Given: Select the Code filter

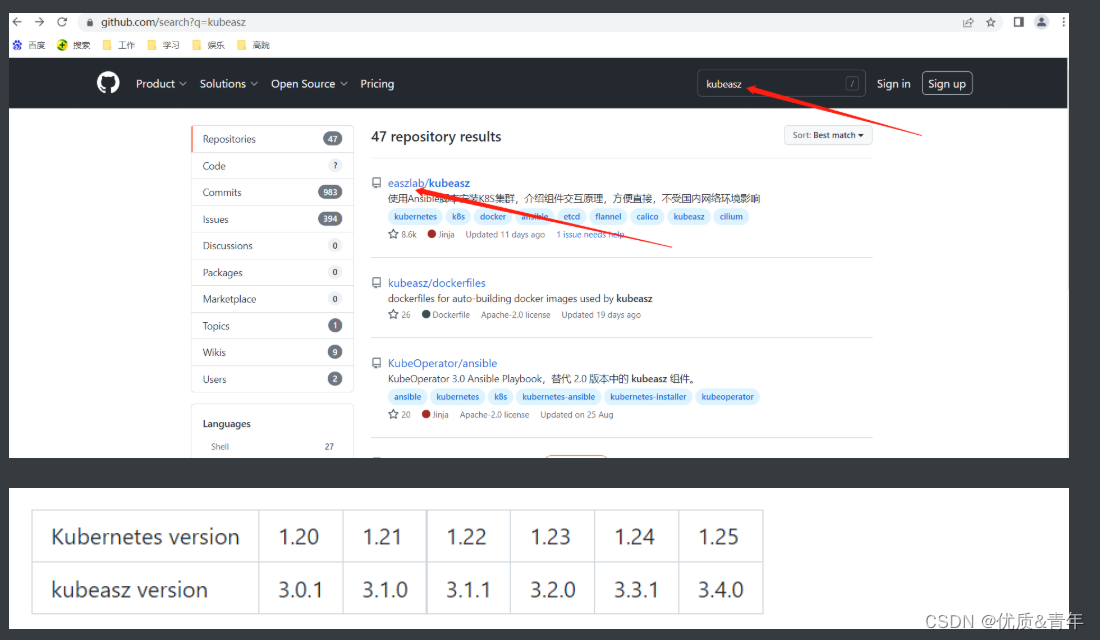Looking at the screenshot, I should [272, 166].
